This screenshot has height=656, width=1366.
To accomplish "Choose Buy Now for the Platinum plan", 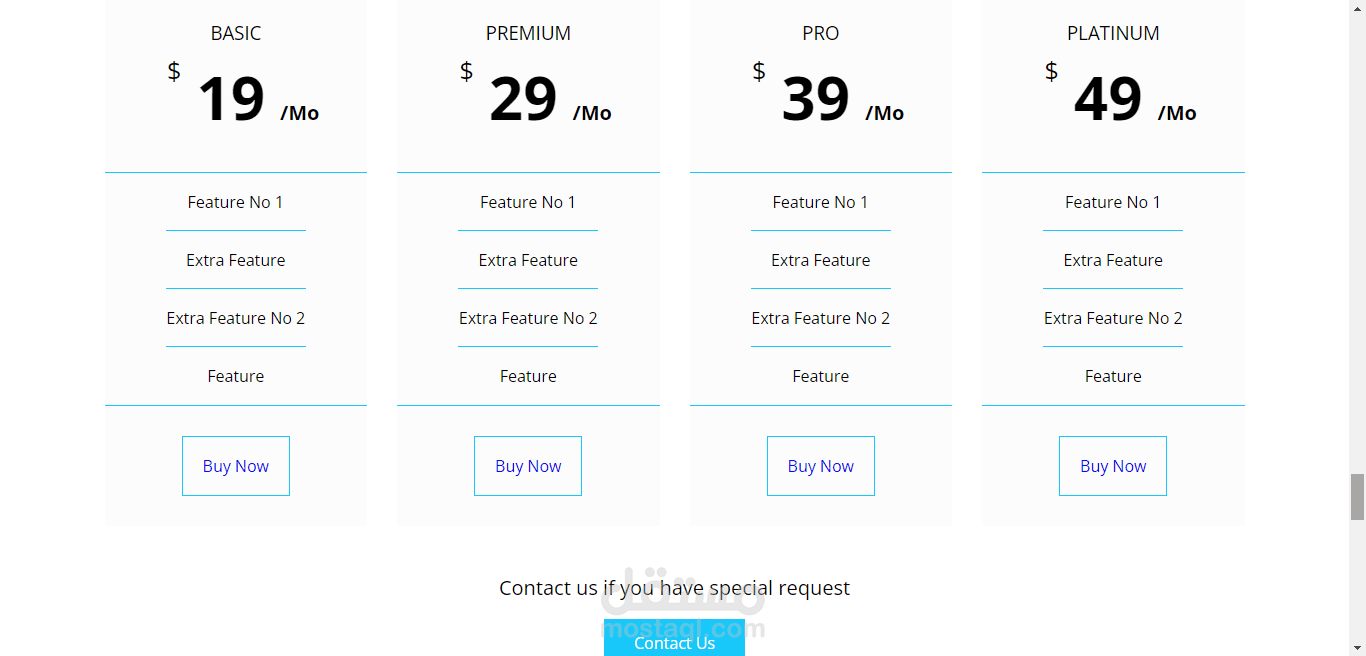I will (1113, 466).
